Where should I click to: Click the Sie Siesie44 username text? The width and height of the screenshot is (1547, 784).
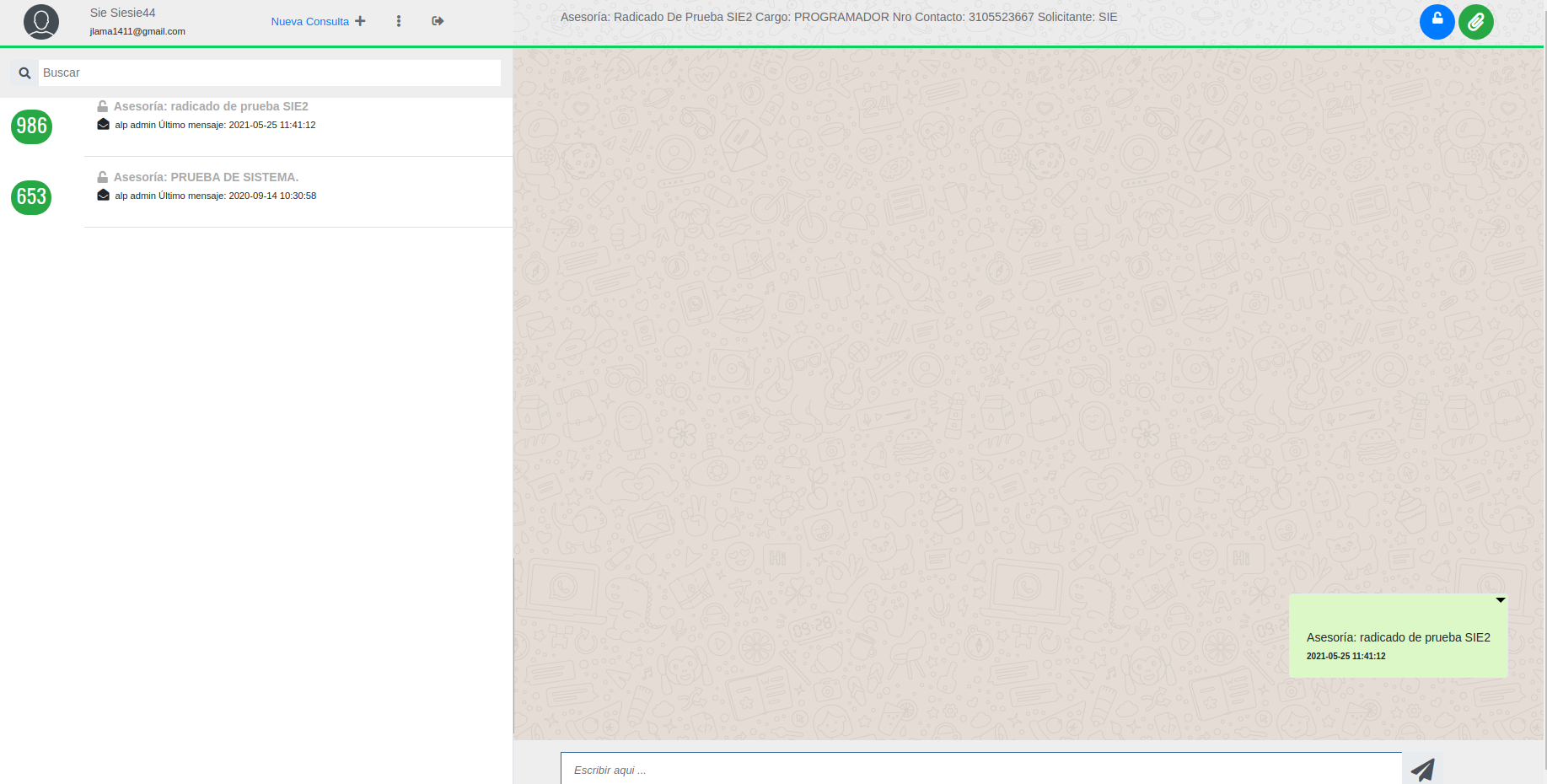click(123, 13)
